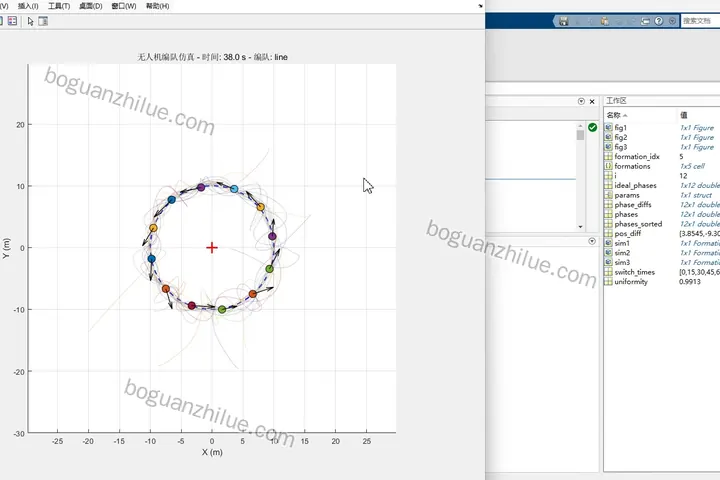Select the pos_diff variable icon
Screen dimensions: 720x480
coord(608,233)
